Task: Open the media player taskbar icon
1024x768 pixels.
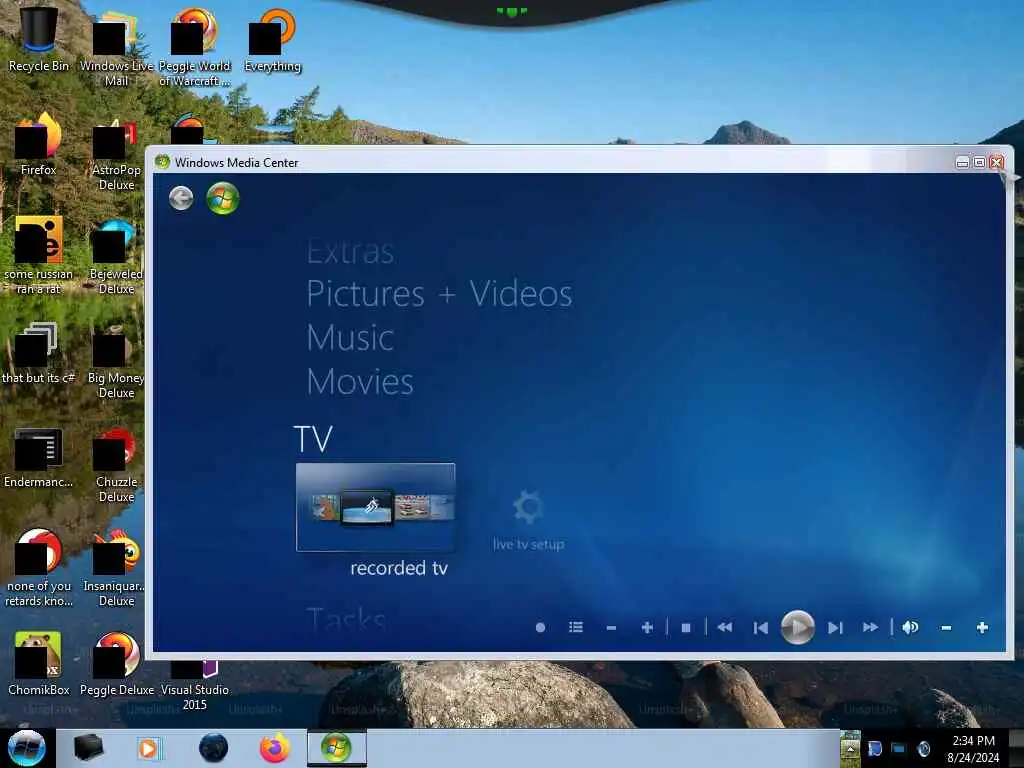Action: tap(148, 748)
